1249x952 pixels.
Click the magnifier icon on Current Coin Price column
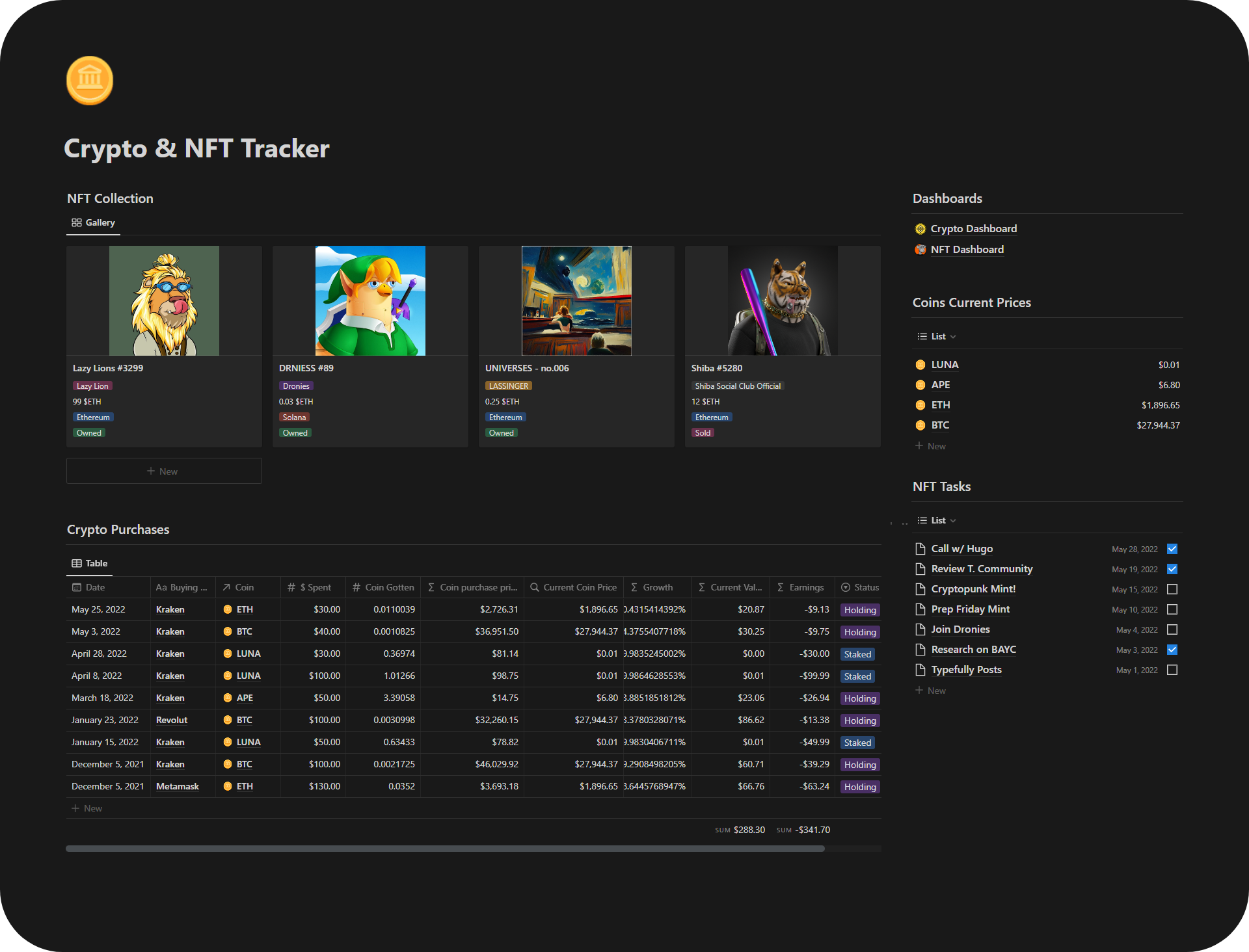tap(533, 587)
